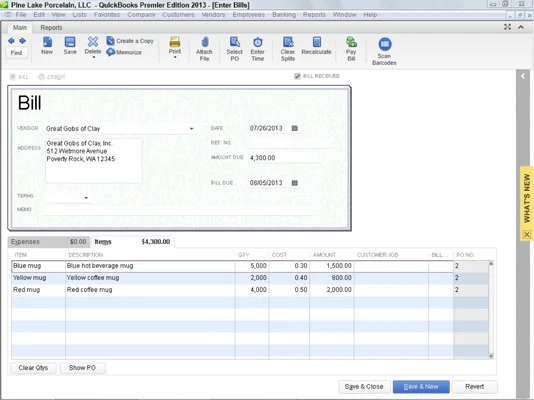Select the Red mug item cell
This screenshot has height=400, width=534.
(x=38, y=290)
